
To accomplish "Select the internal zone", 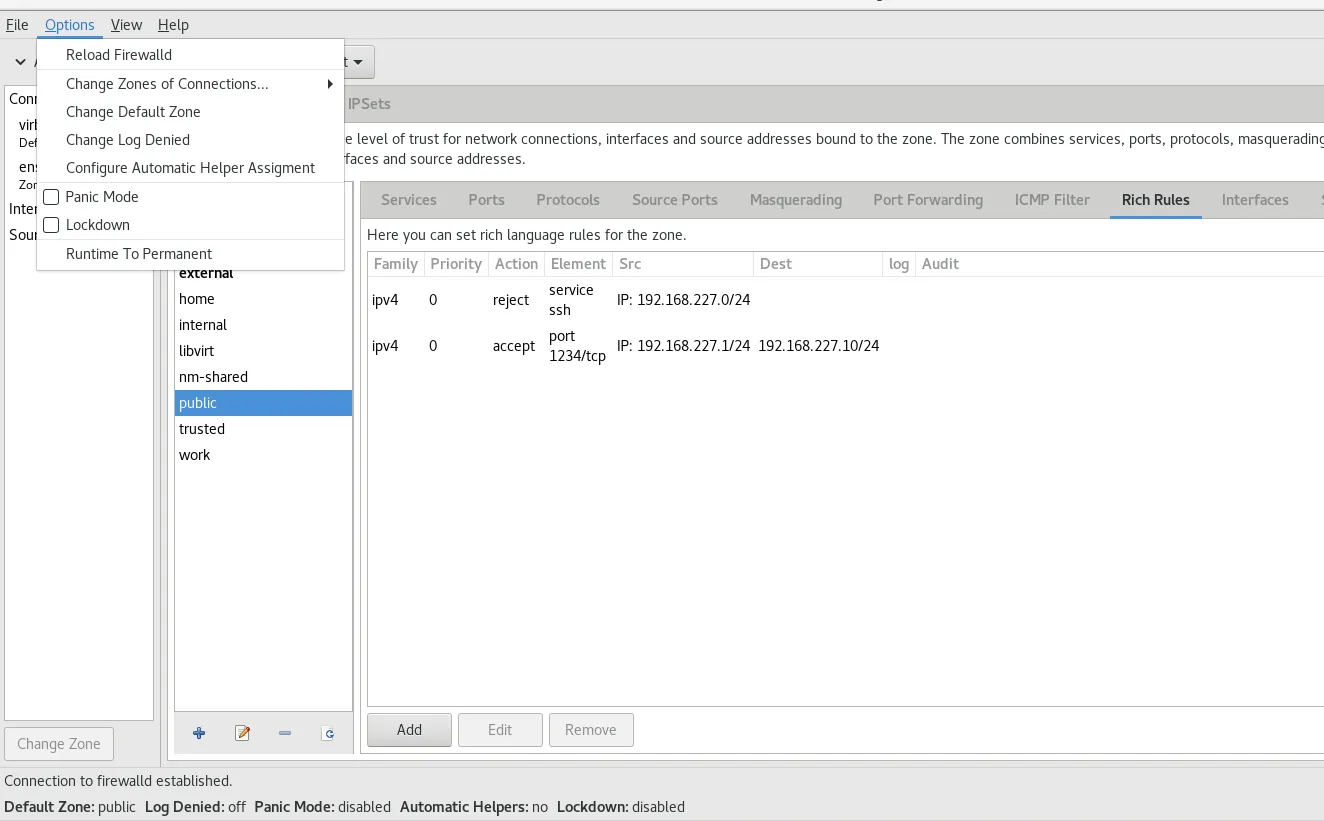I will coord(263,325).
